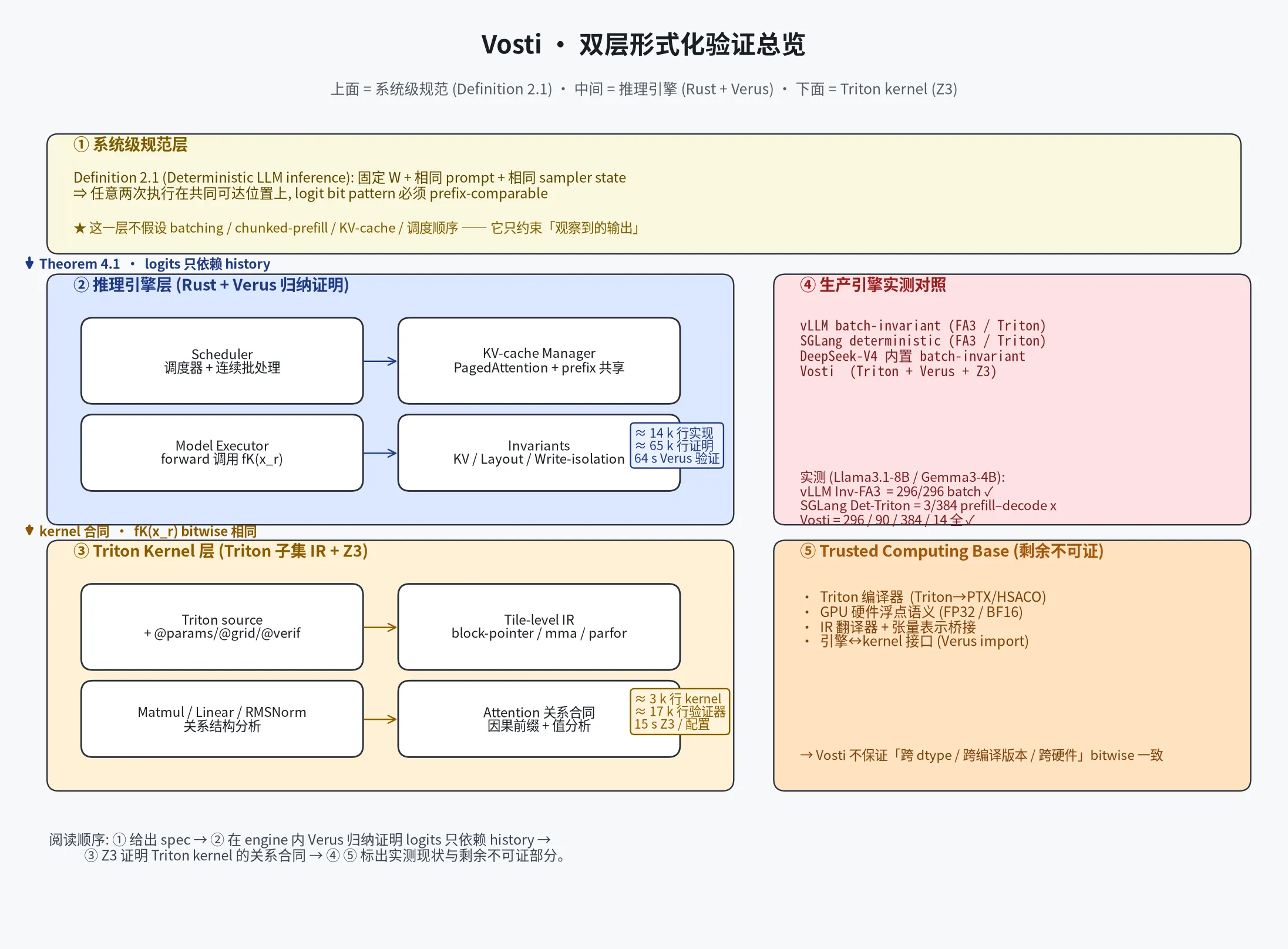This screenshot has height=949, width=1288.
Task: Click the Scheduler 调度器 box
Action: 222,361
